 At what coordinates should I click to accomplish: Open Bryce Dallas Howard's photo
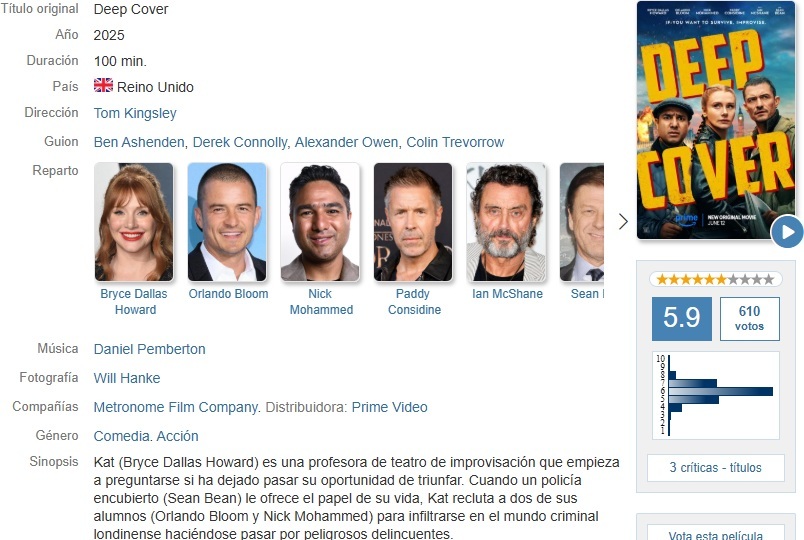point(134,222)
